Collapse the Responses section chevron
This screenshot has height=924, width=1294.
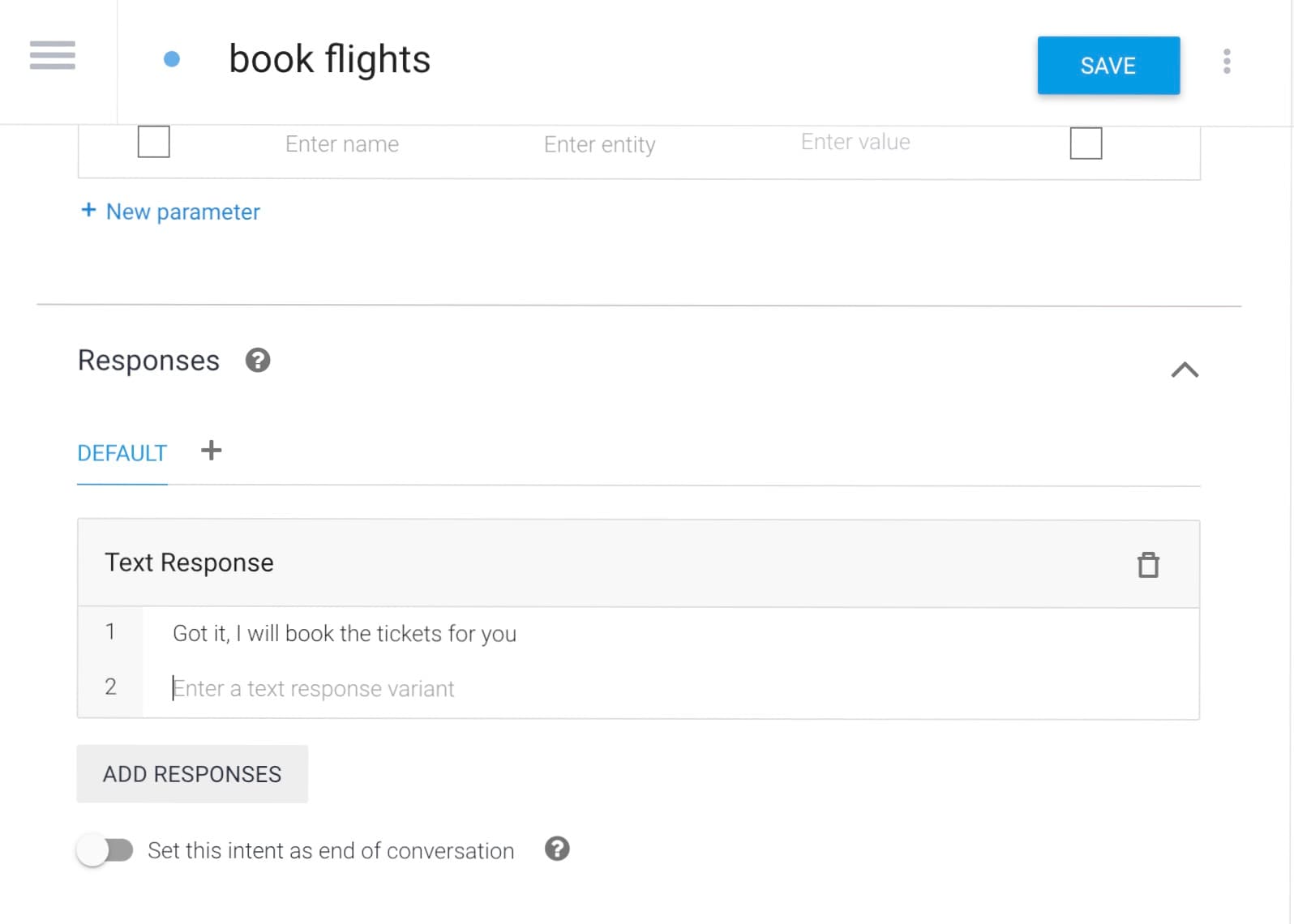point(1185,370)
